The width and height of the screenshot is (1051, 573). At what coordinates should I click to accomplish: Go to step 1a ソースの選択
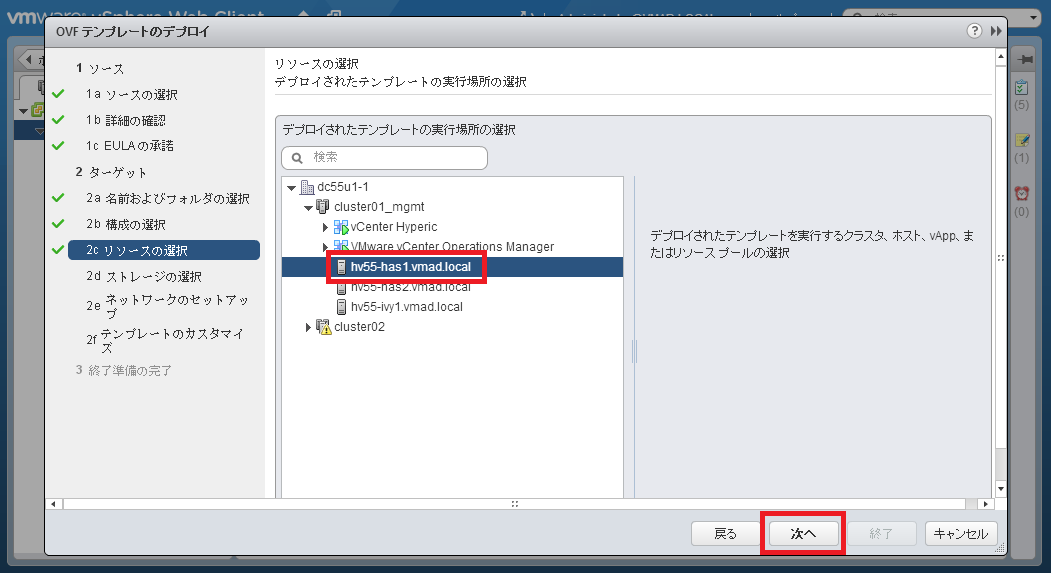(131, 94)
